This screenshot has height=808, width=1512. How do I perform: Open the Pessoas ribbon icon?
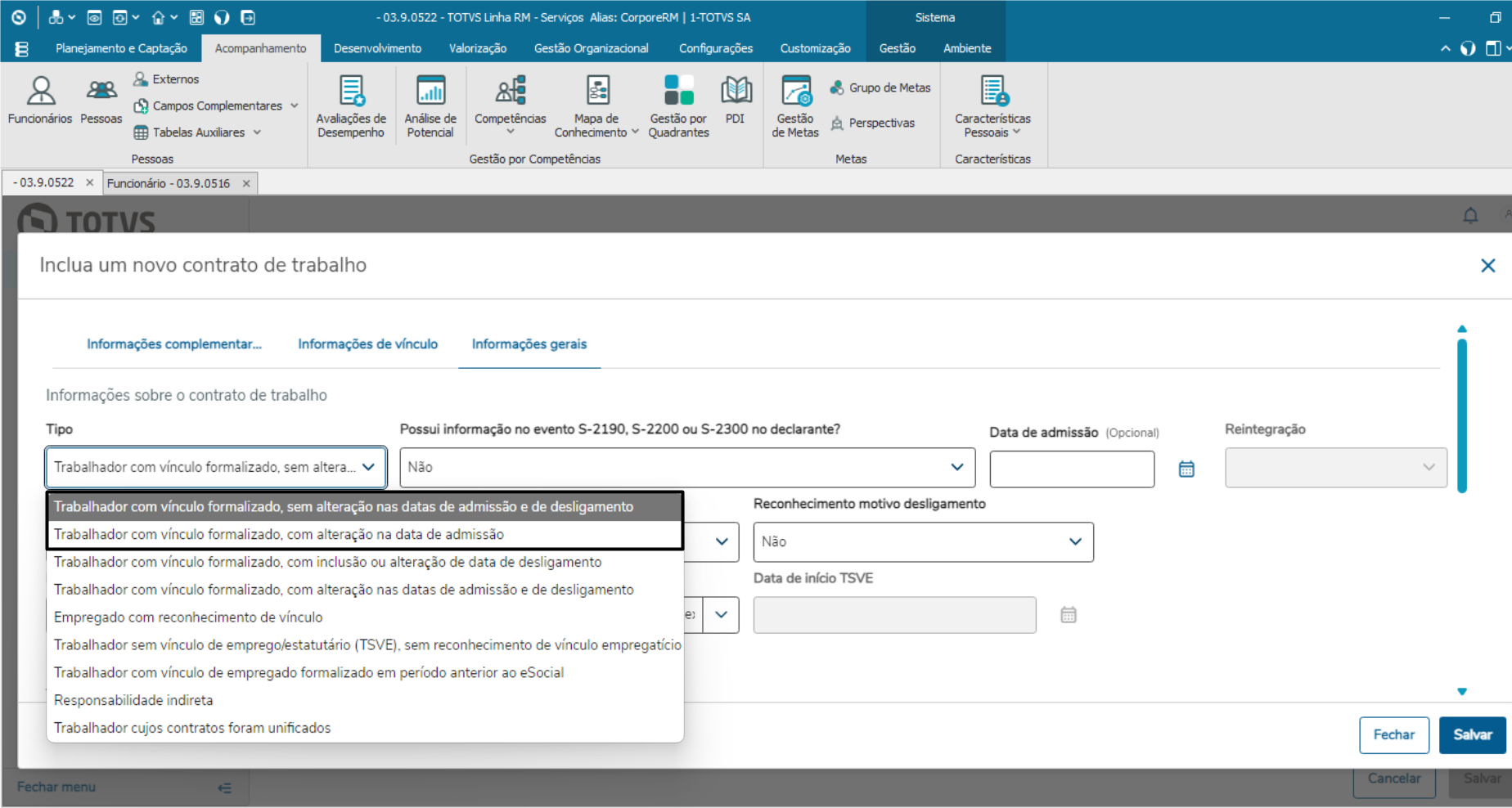pyautogui.click(x=101, y=100)
